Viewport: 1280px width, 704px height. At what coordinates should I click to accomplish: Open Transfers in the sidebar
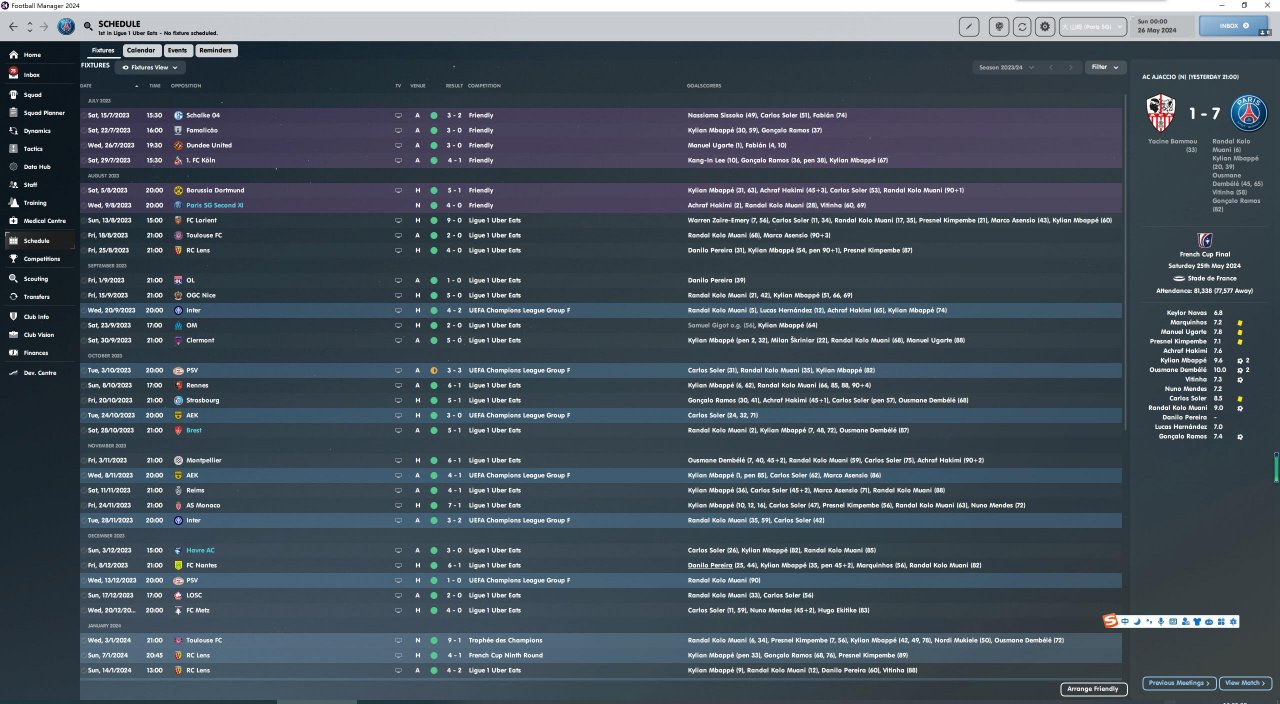tap(36, 296)
